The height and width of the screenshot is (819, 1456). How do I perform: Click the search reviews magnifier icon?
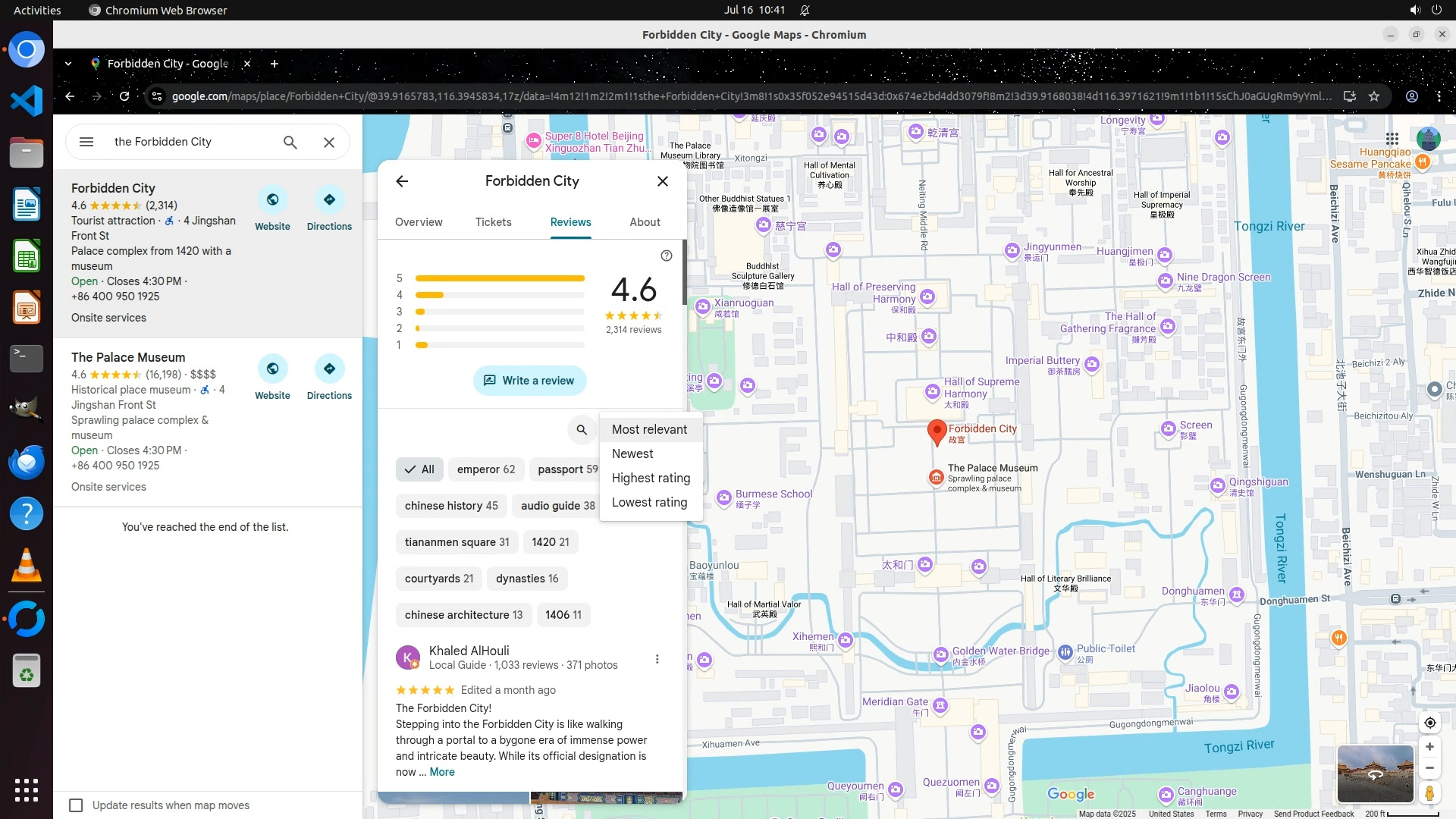[582, 430]
